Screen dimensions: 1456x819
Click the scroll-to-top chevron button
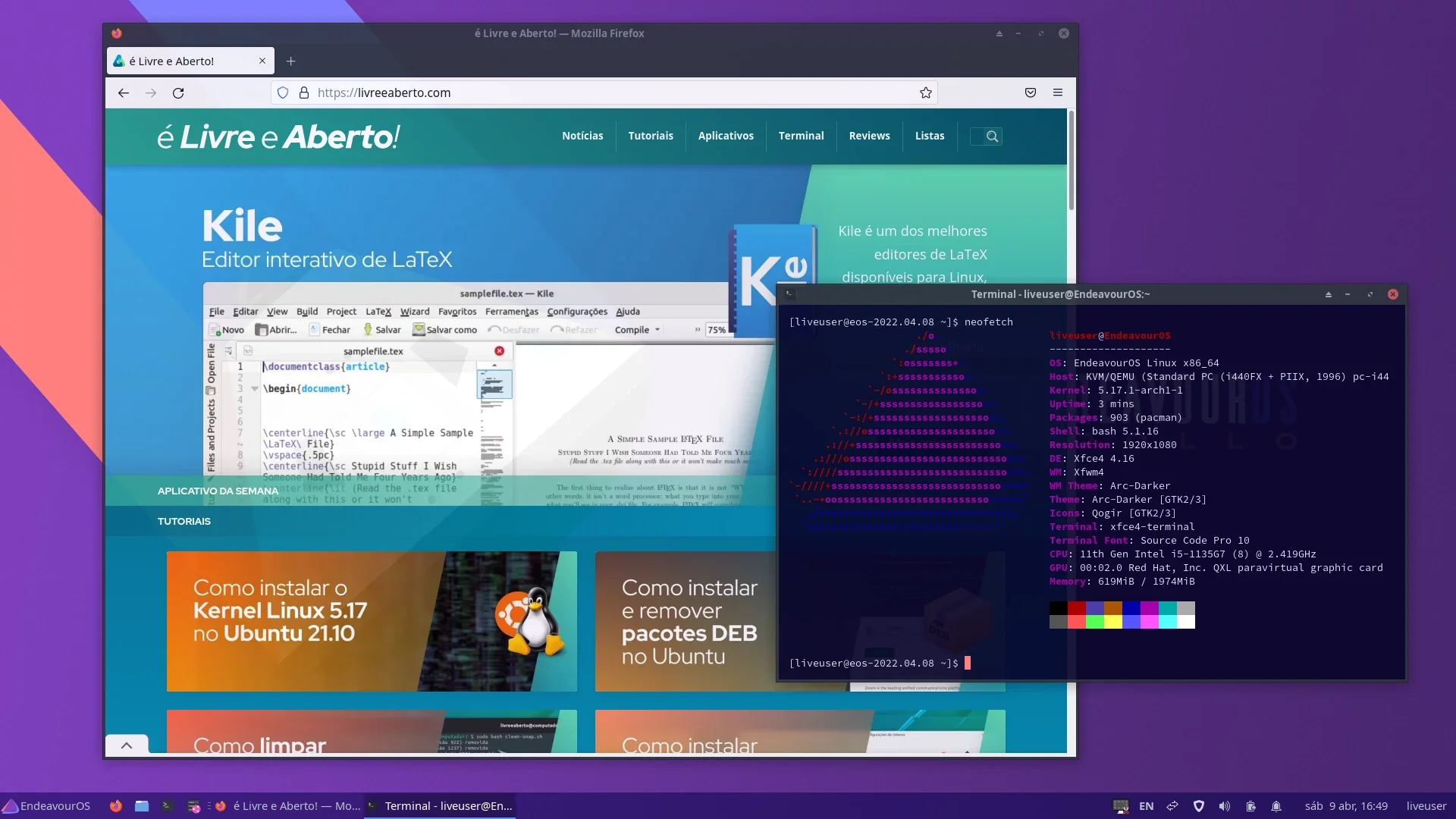tap(127, 745)
